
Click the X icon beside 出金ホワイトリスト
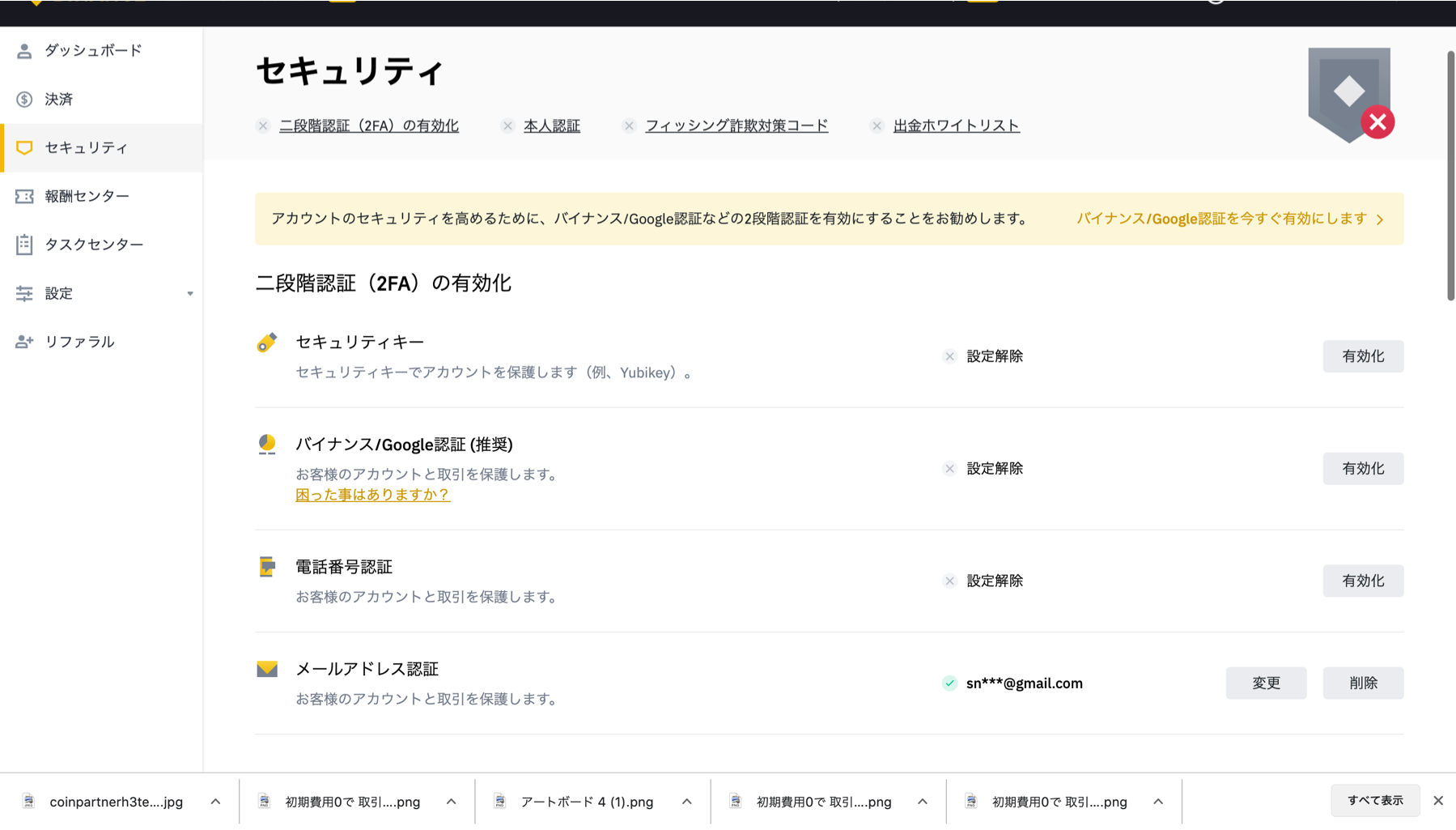coord(877,126)
